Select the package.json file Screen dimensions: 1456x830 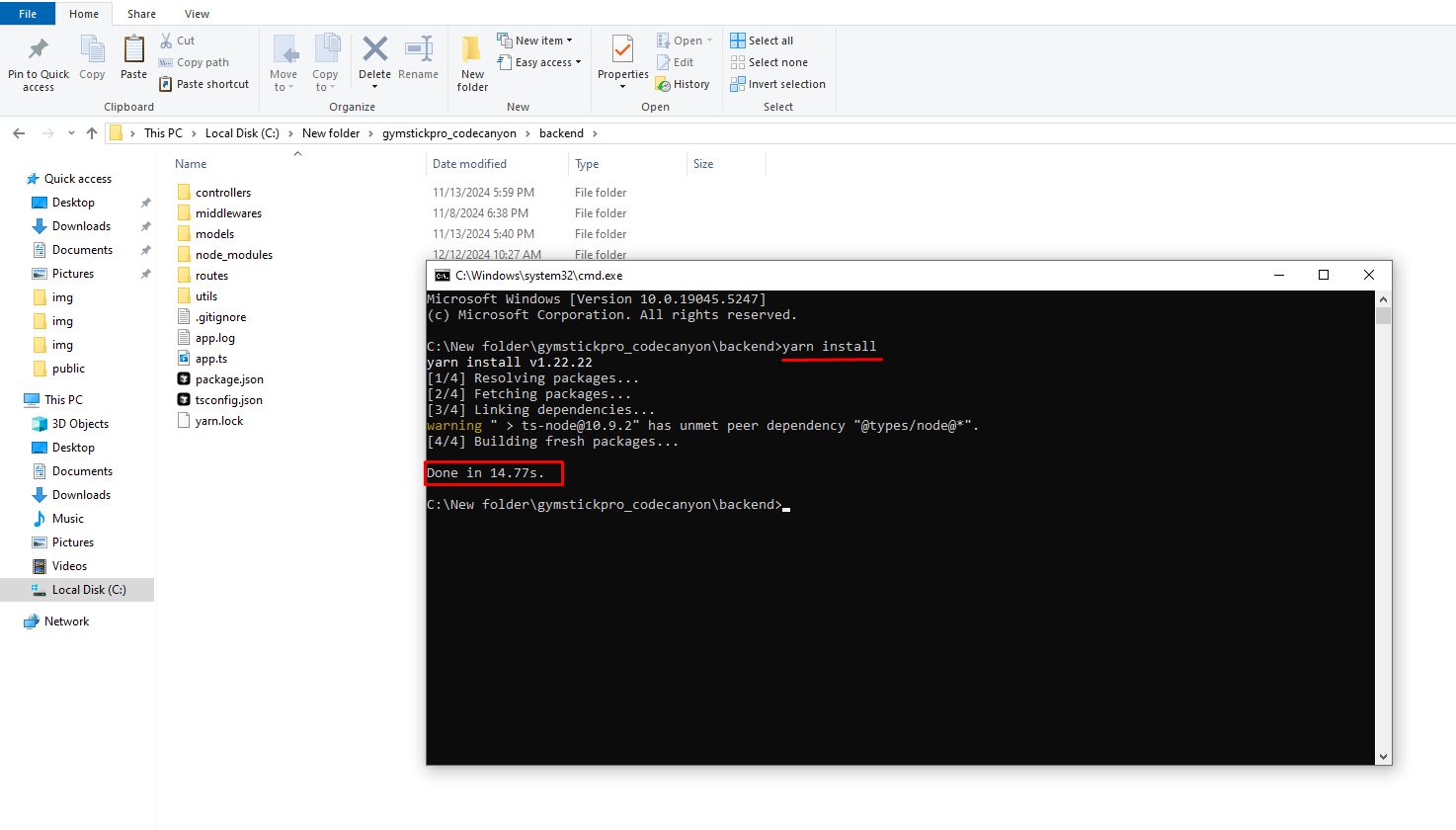pyautogui.click(x=229, y=379)
